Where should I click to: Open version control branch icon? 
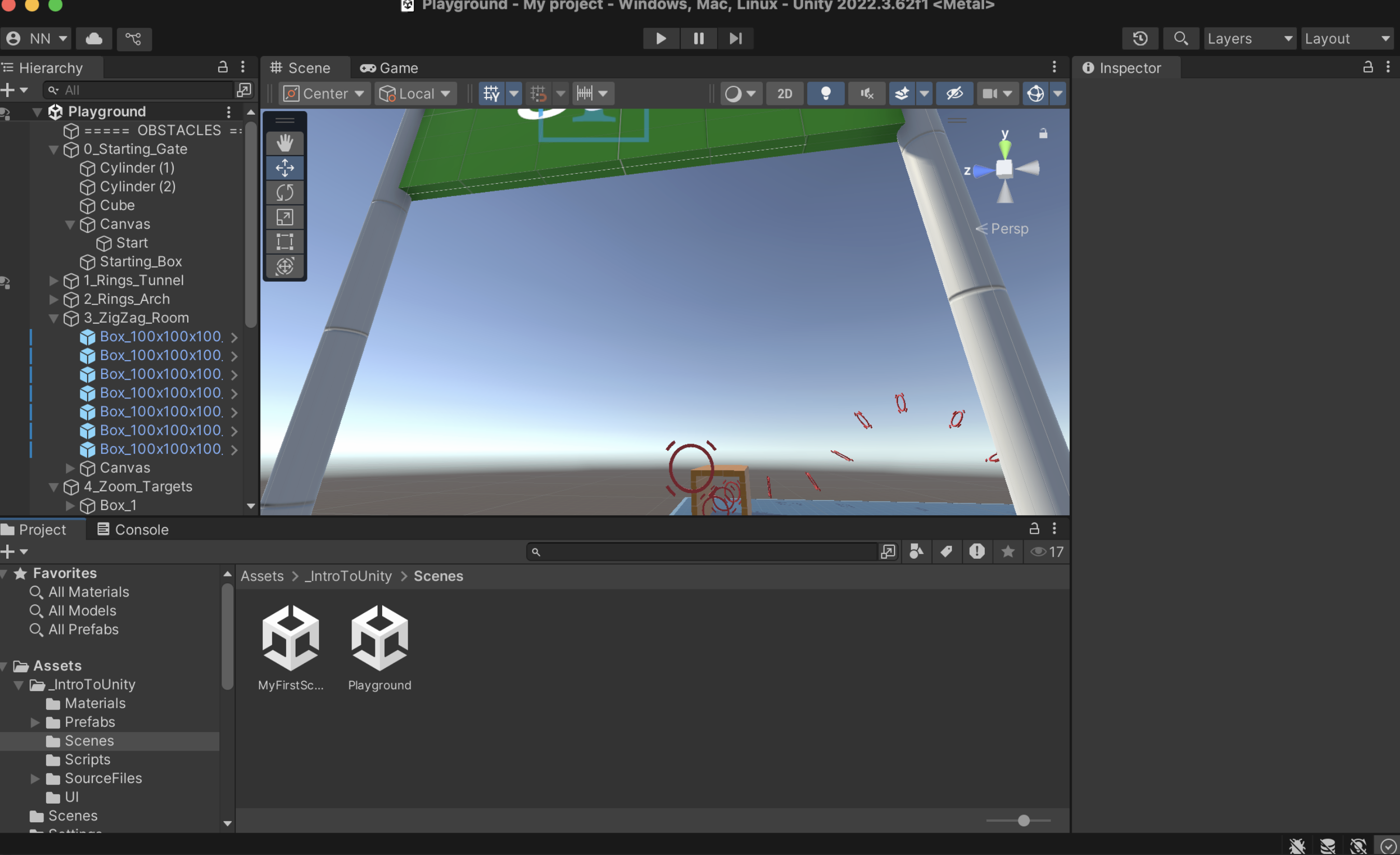click(x=134, y=38)
